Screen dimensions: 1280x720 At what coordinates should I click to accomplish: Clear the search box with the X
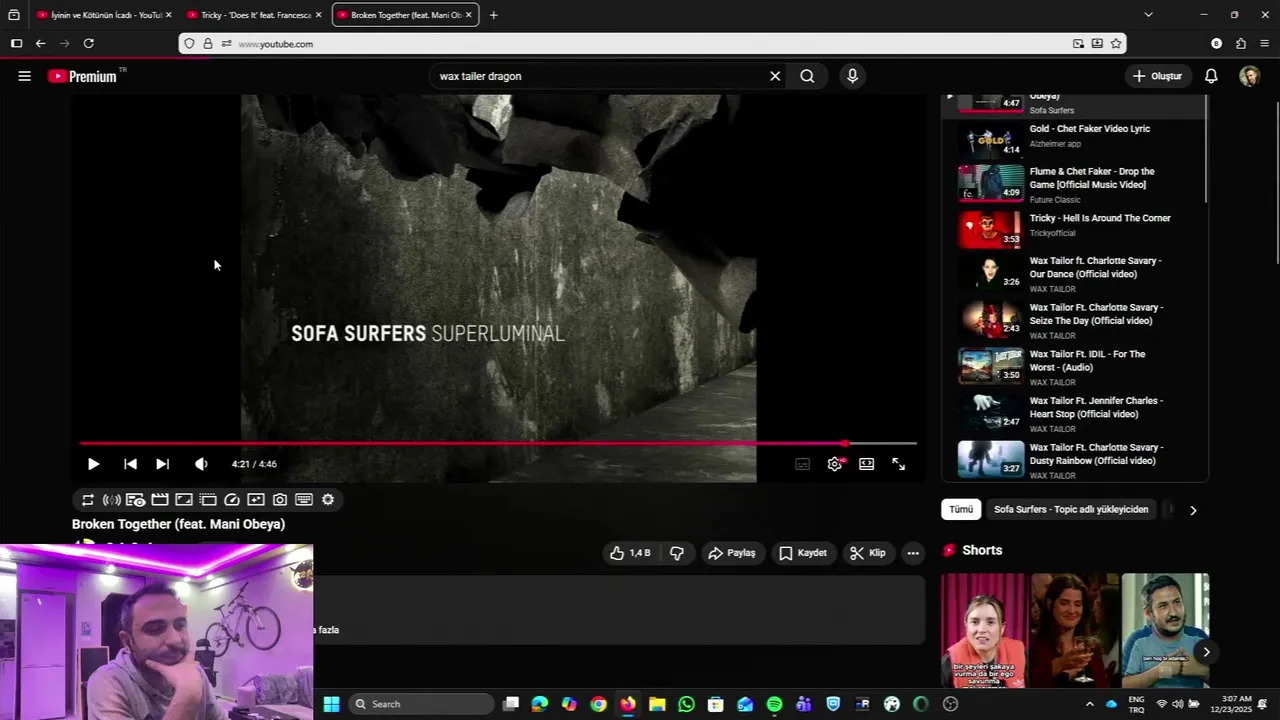775,76
